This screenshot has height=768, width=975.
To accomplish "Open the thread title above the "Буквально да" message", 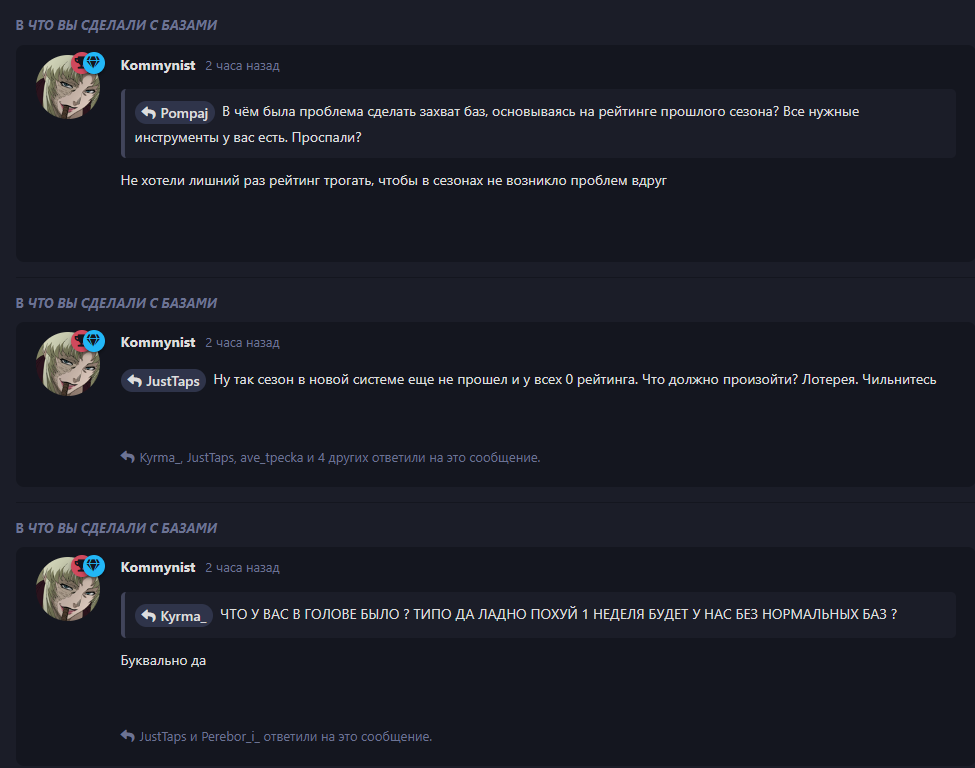I will click(116, 528).
